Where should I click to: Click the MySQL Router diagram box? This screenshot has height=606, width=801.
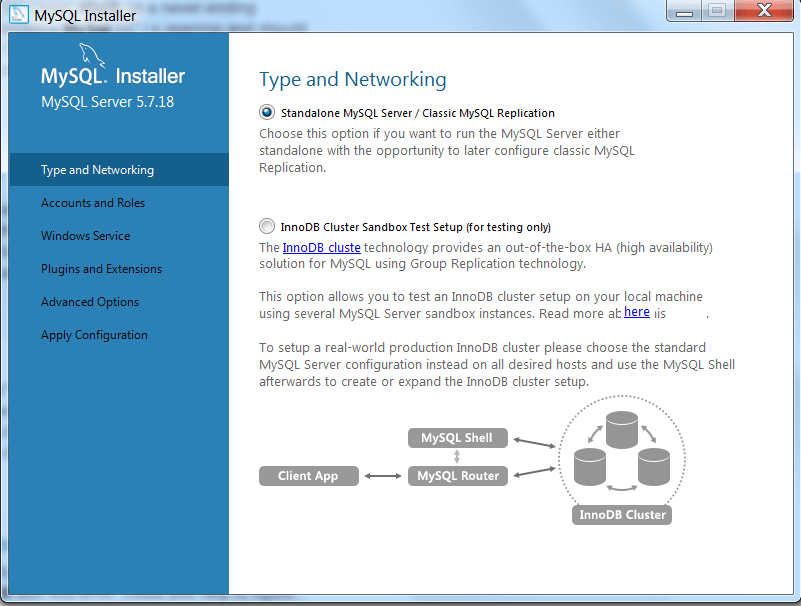(458, 476)
